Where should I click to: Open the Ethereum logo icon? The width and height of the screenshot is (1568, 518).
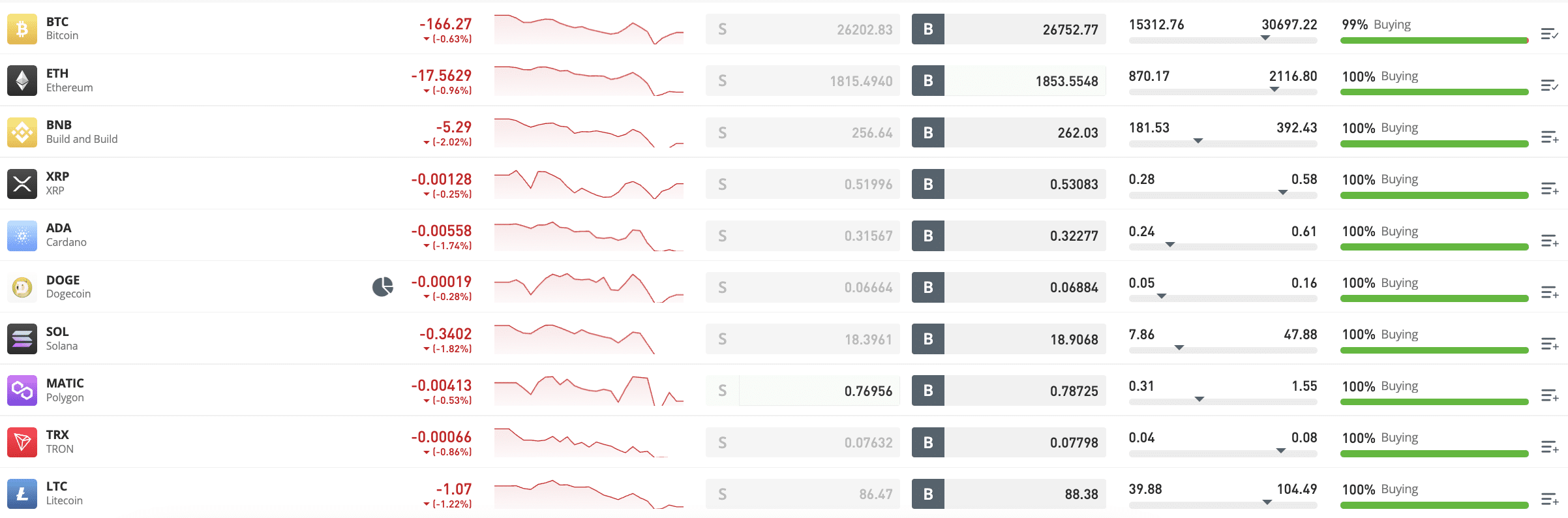click(22, 81)
